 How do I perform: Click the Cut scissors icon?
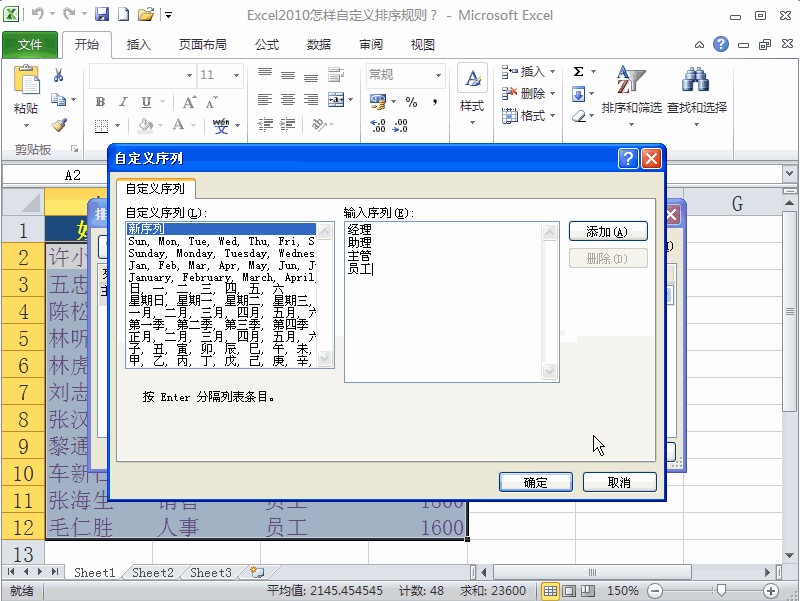point(58,76)
